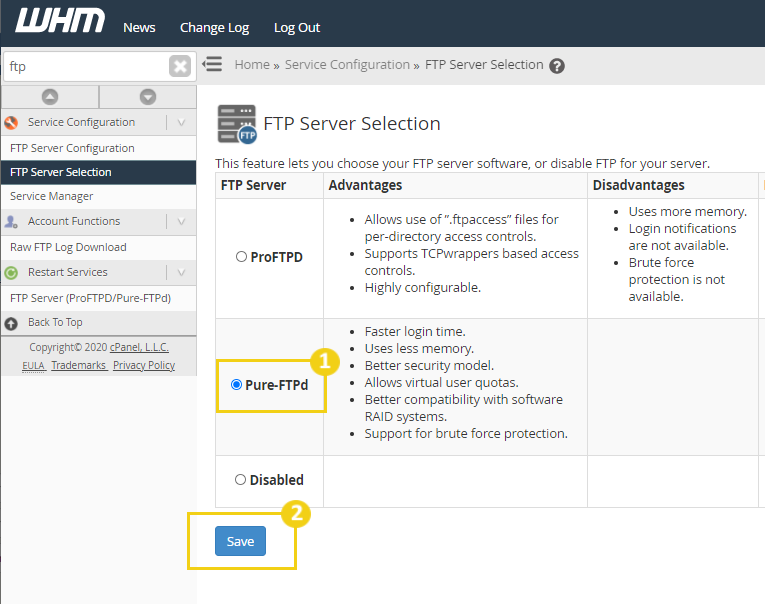The image size is (765, 604).
Task: Select FTP Server Selection sidebar item
Action: pos(99,172)
